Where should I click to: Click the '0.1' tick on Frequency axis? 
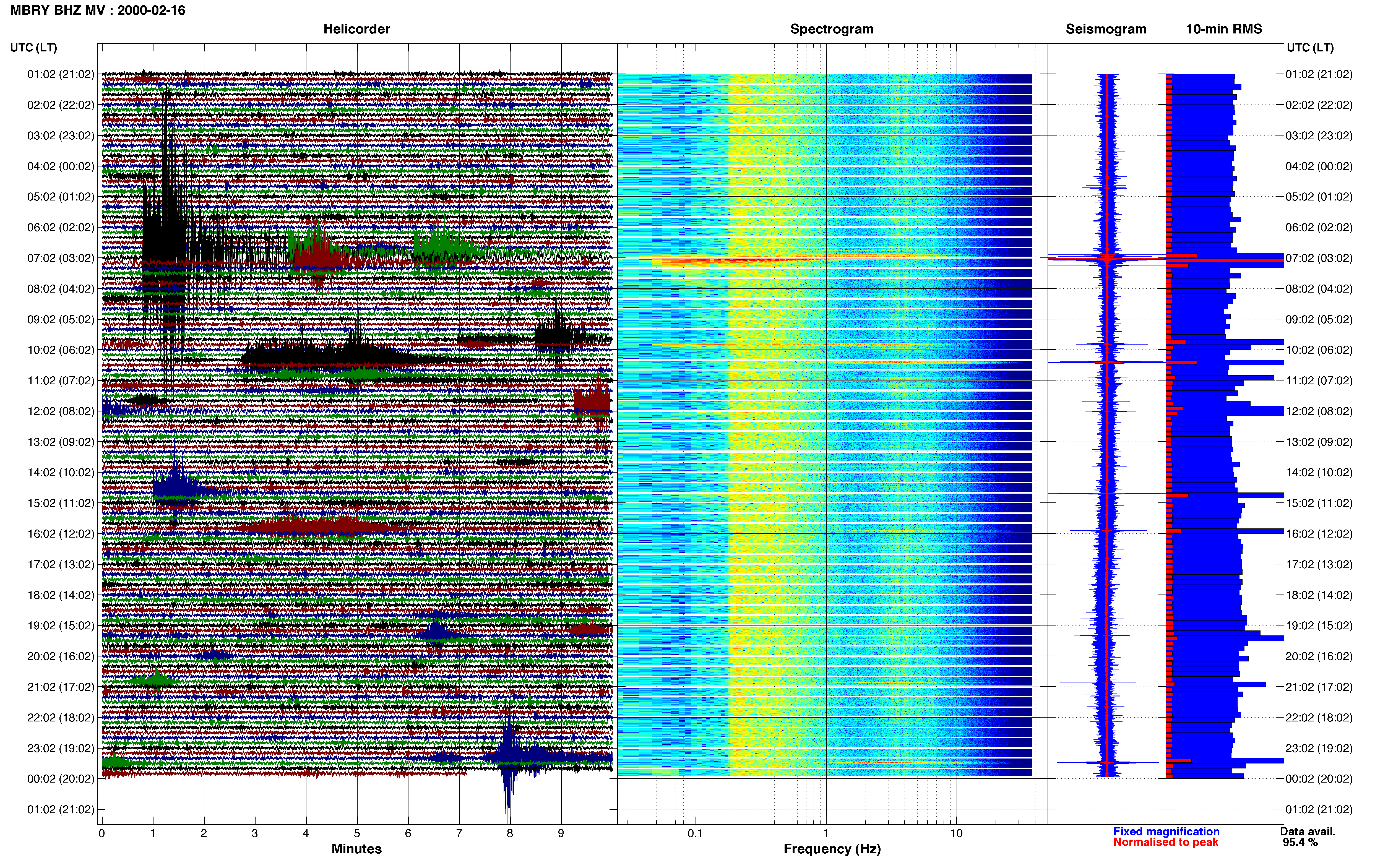[x=695, y=833]
